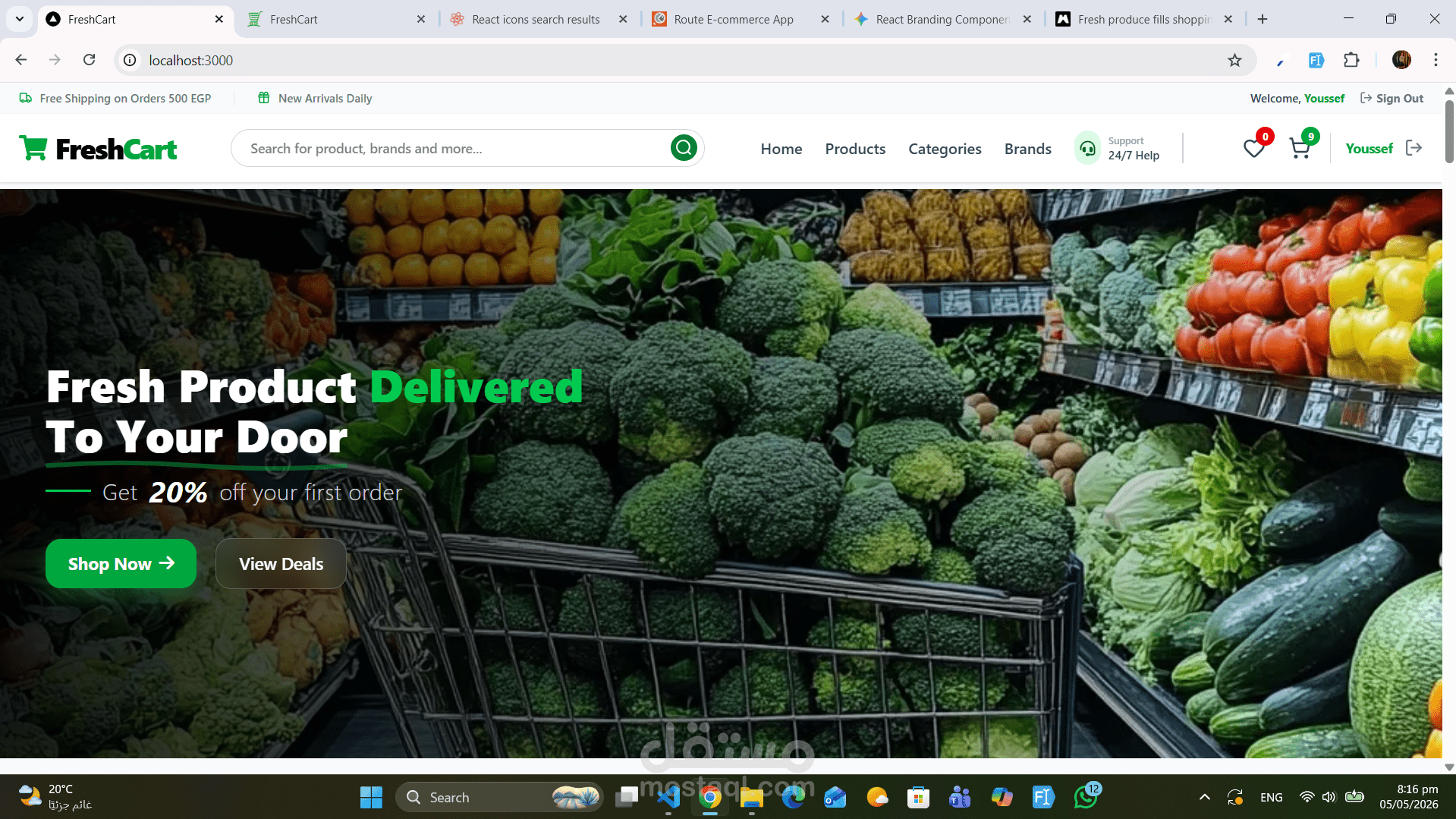The width and height of the screenshot is (1456, 819).
Task: Open Microsoft Store from the taskbar
Action: [x=918, y=797]
